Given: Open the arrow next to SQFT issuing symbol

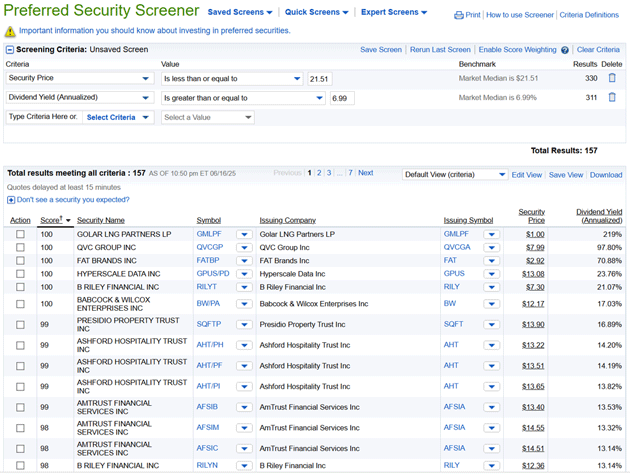Looking at the screenshot, I should (x=492, y=325).
